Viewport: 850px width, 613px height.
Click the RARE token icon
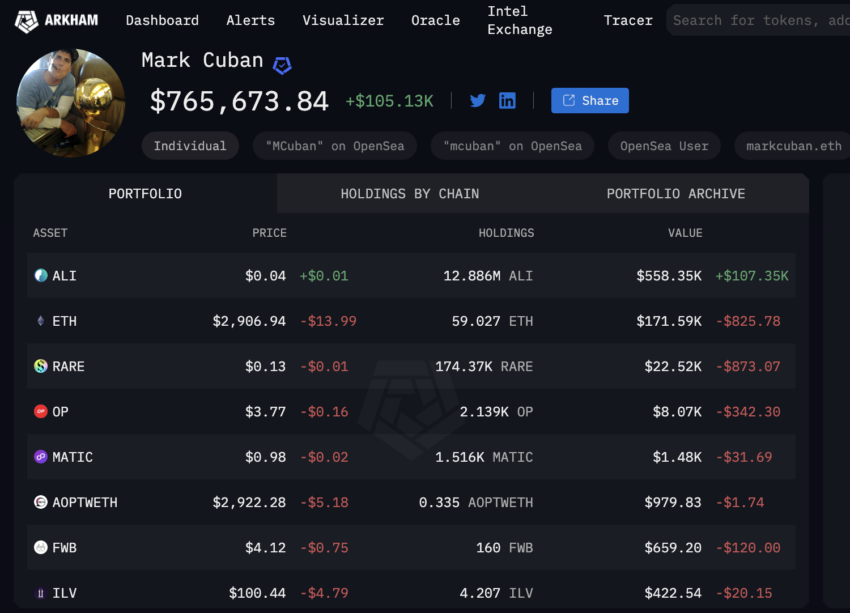41,366
